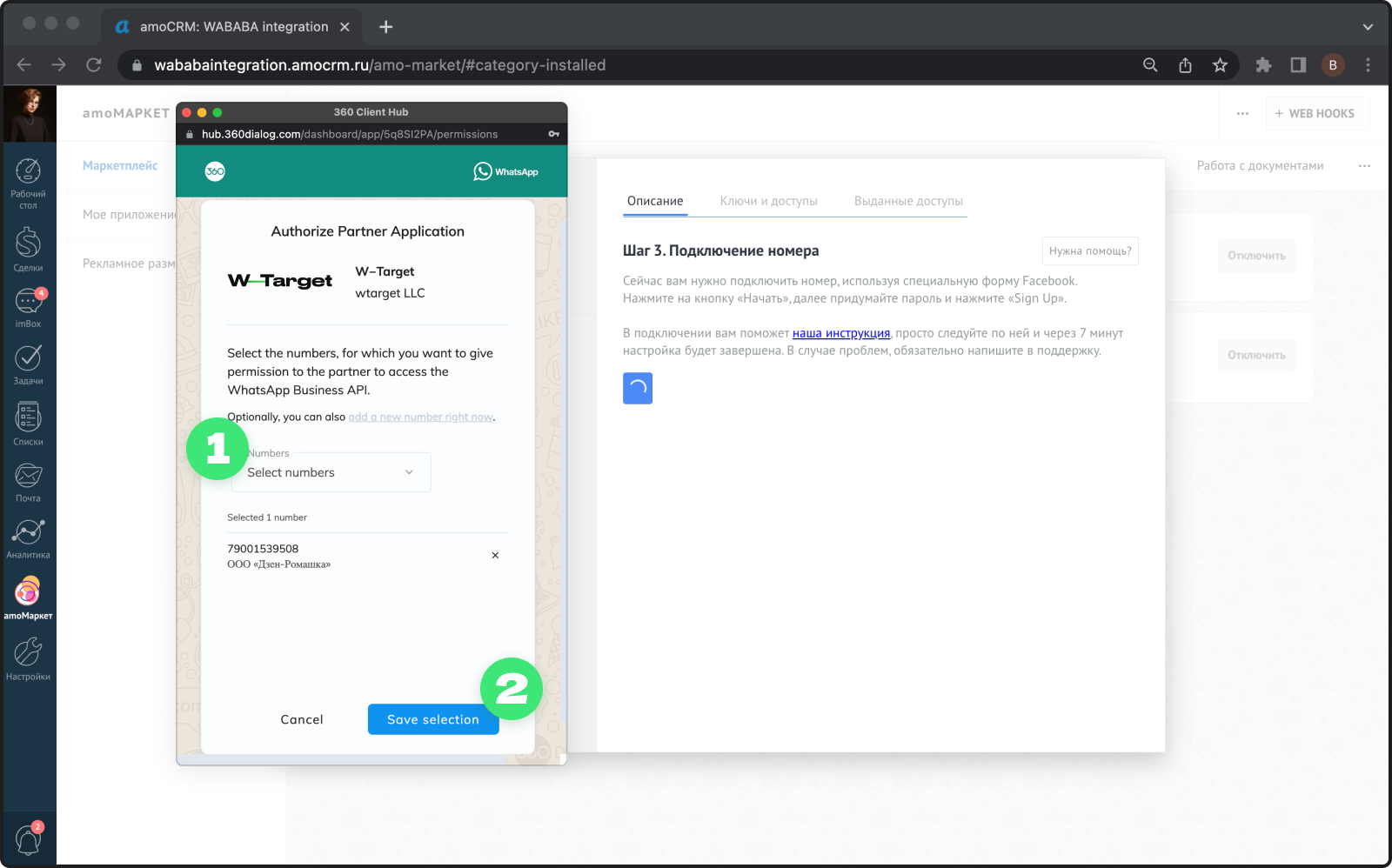
Task: Click add a new number right now link
Action: pyautogui.click(x=421, y=417)
